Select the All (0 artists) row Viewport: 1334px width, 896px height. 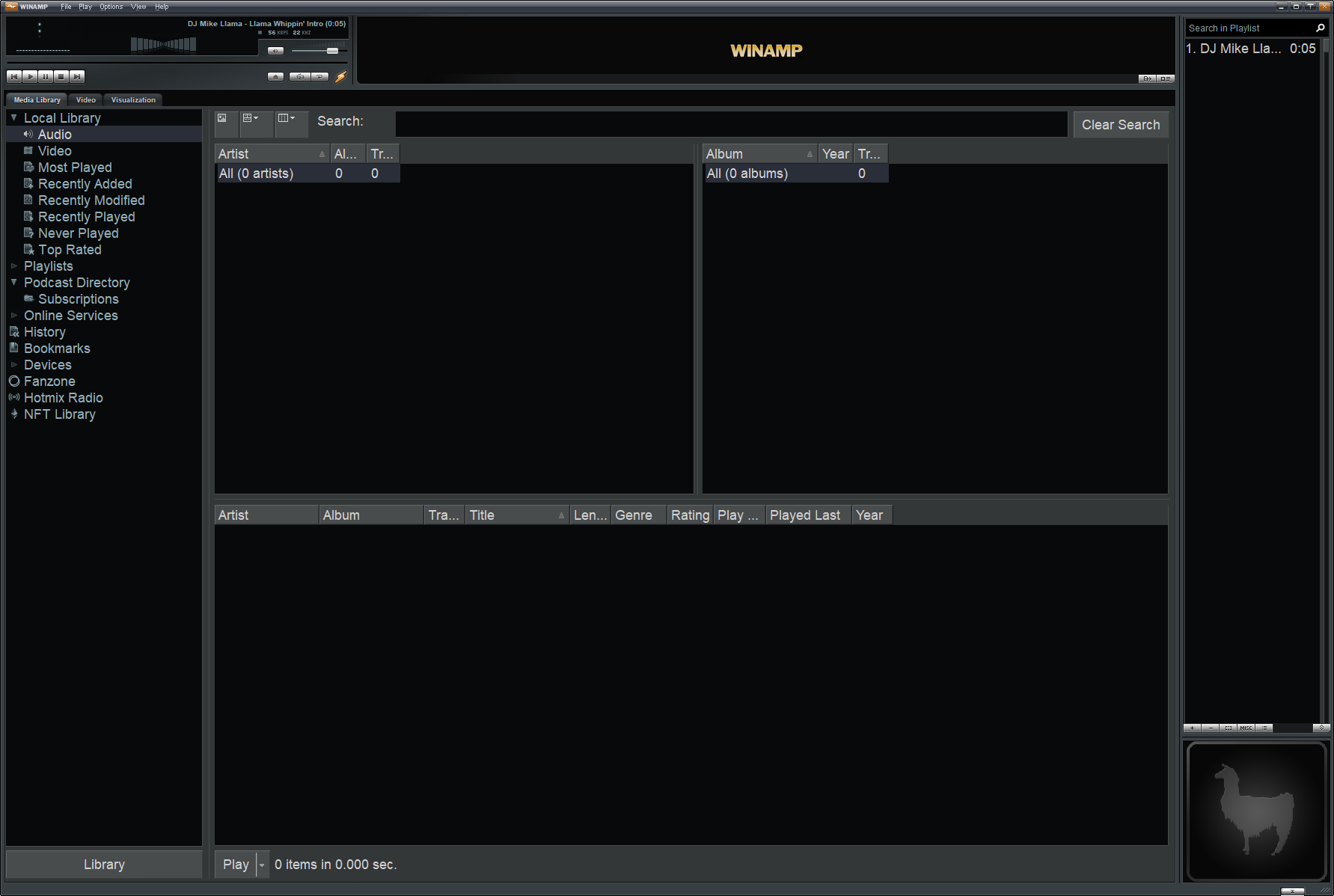coord(308,174)
